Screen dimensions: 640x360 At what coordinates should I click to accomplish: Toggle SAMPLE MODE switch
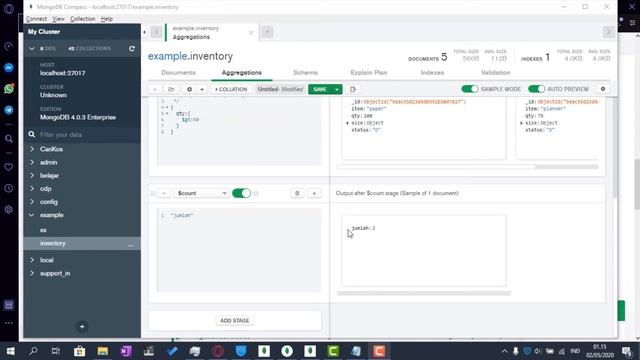(x=469, y=89)
